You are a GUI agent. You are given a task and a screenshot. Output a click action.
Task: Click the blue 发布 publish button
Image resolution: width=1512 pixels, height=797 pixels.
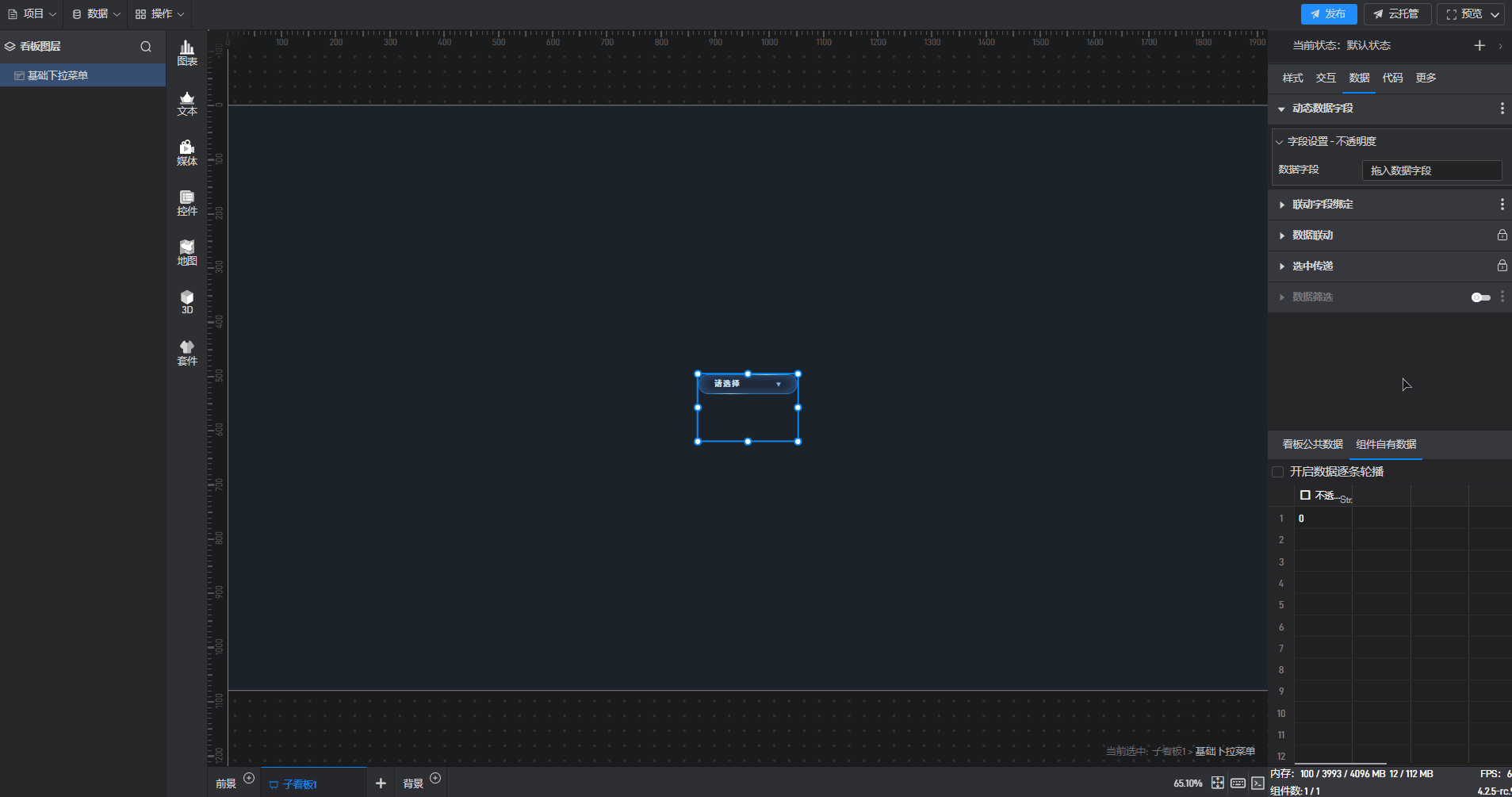[1329, 14]
